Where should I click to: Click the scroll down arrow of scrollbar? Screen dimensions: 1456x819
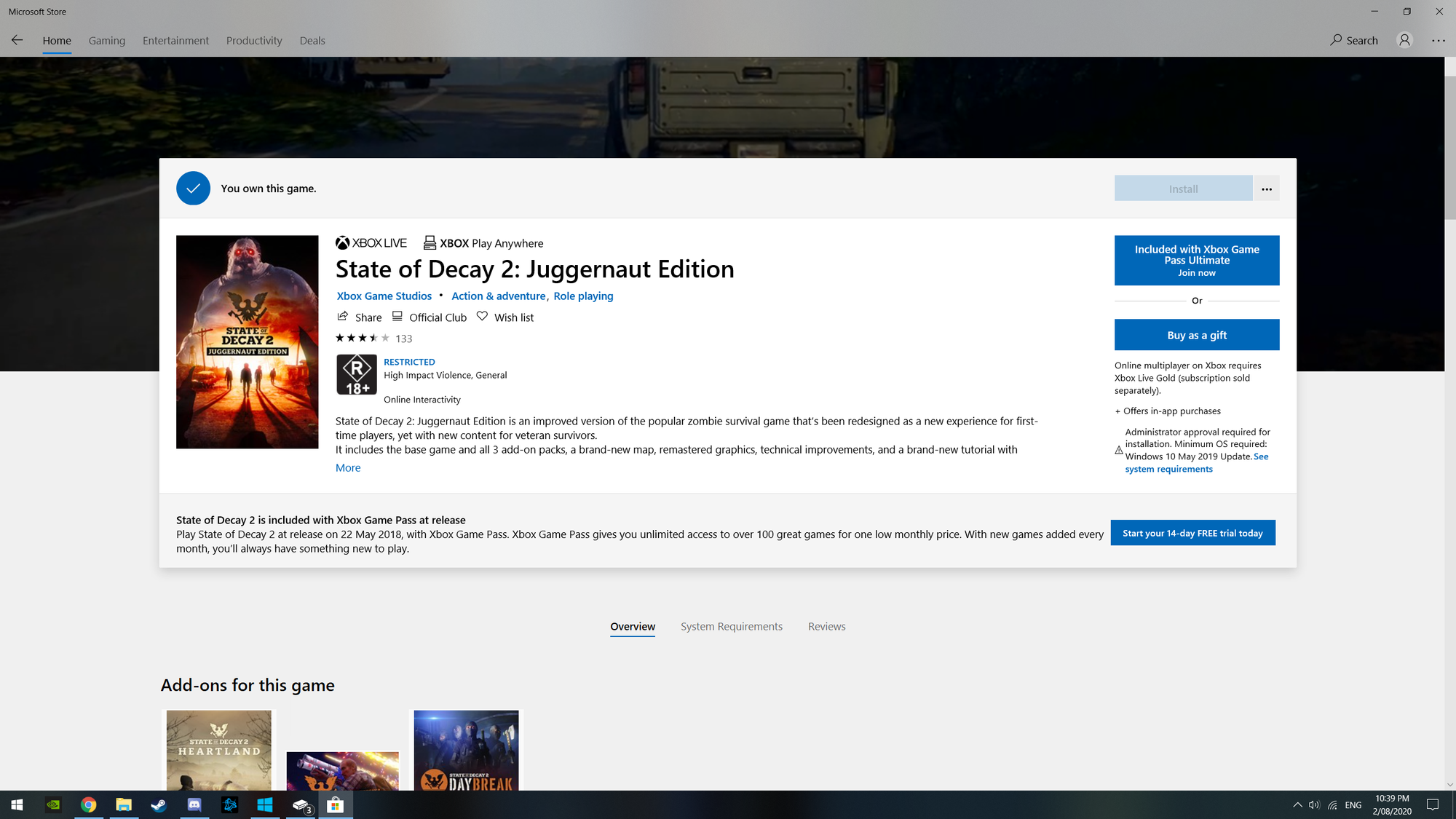pos(1449,784)
